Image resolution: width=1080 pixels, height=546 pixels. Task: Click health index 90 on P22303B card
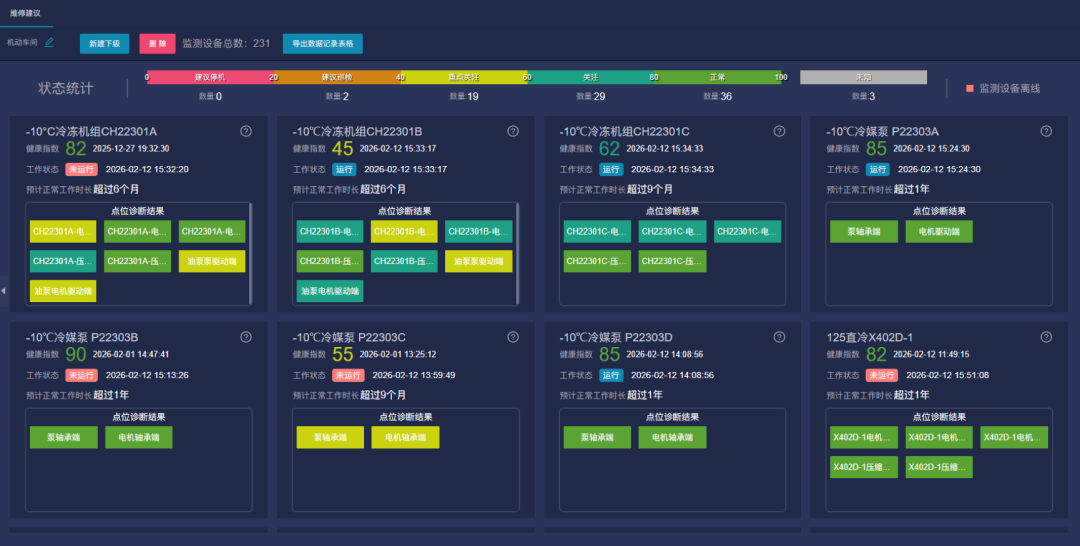[76, 355]
